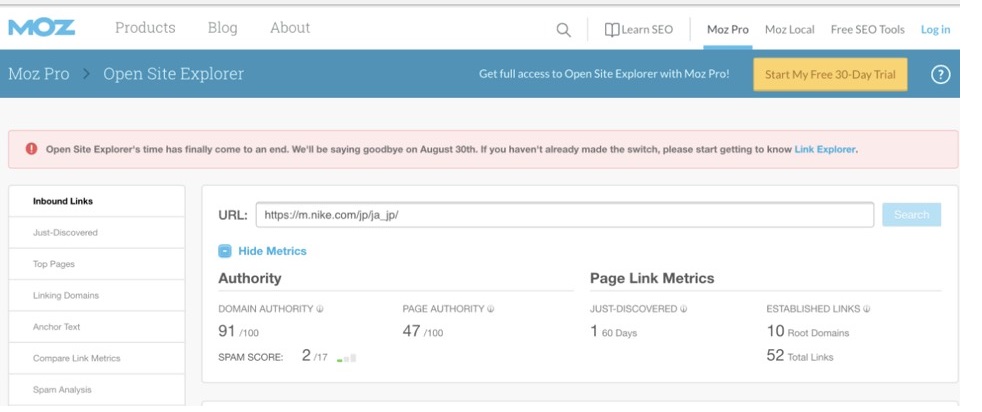Select the Moz Pro tab
The image size is (982, 412).
pyautogui.click(x=727, y=29)
